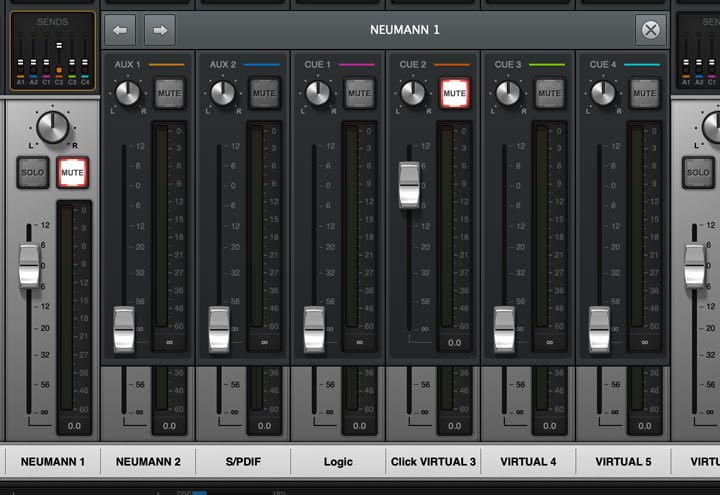Click the CUE 2 pan knob
The height and width of the screenshot is (495, 720).
tap(413, 93)
